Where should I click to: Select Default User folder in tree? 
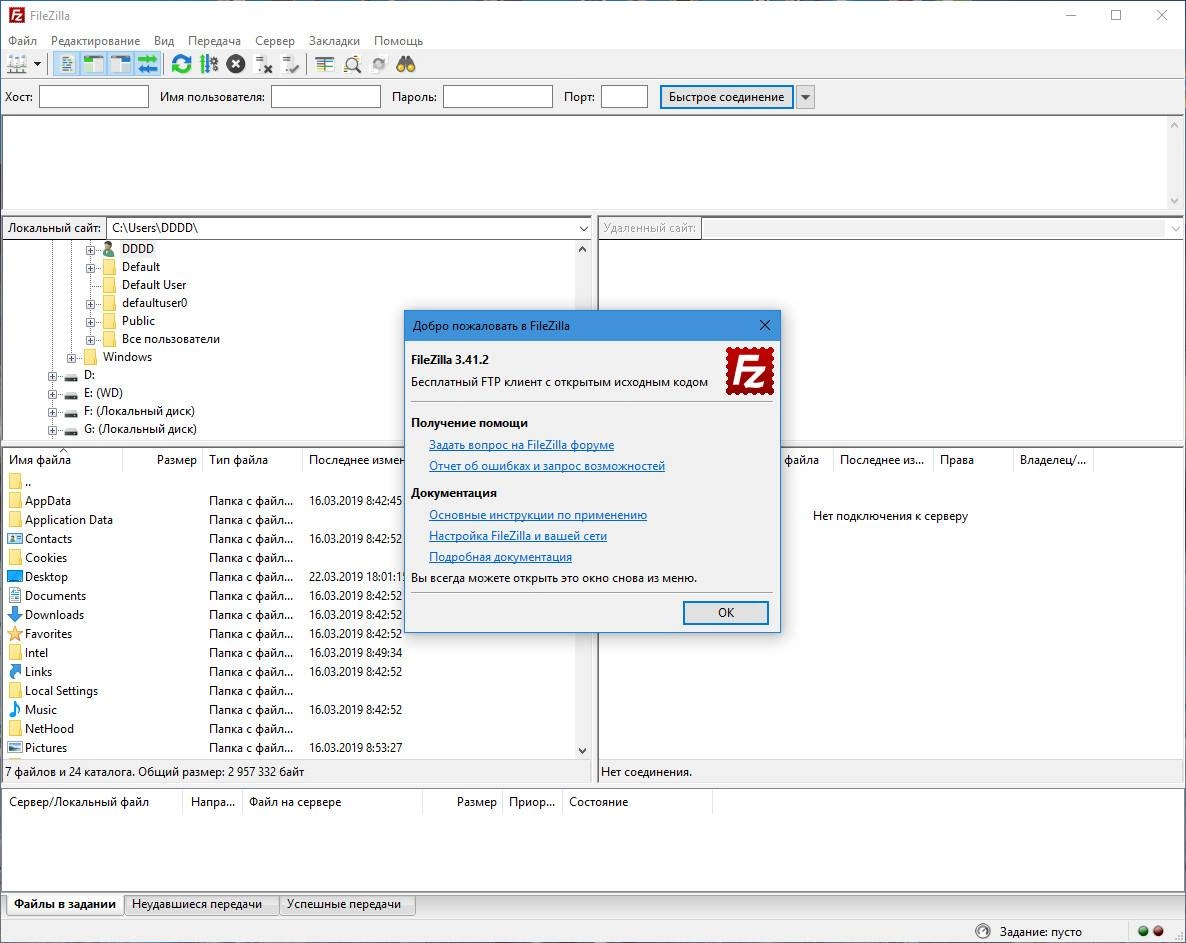point(154,285)
